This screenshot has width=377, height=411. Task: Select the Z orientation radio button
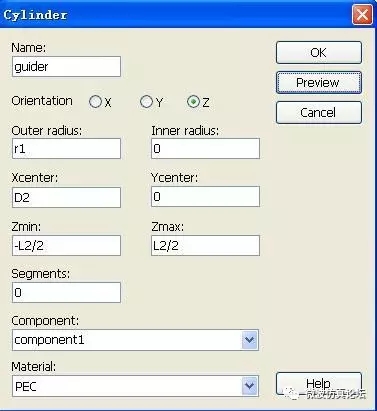point(193,102)
